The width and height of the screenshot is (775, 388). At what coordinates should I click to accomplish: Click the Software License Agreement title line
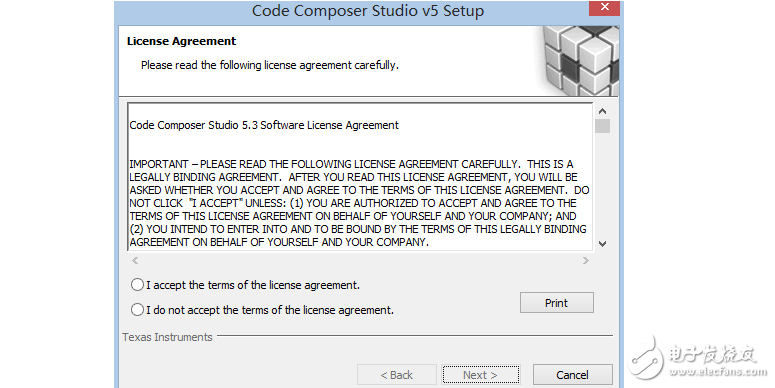coord(264,125)
